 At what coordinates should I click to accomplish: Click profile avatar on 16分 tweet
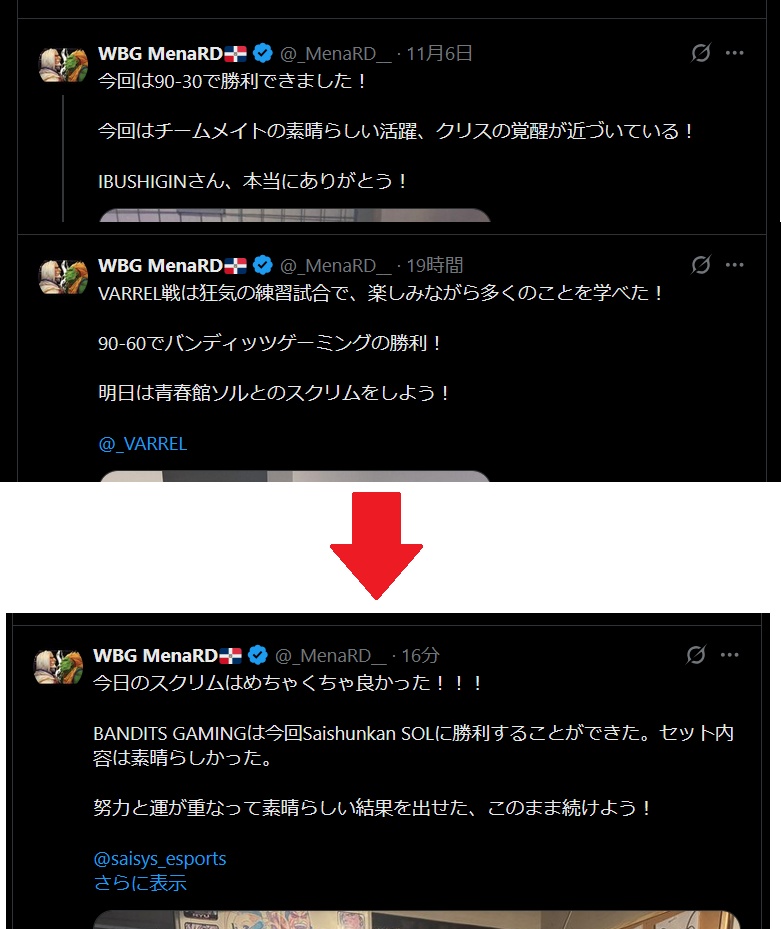59,667
